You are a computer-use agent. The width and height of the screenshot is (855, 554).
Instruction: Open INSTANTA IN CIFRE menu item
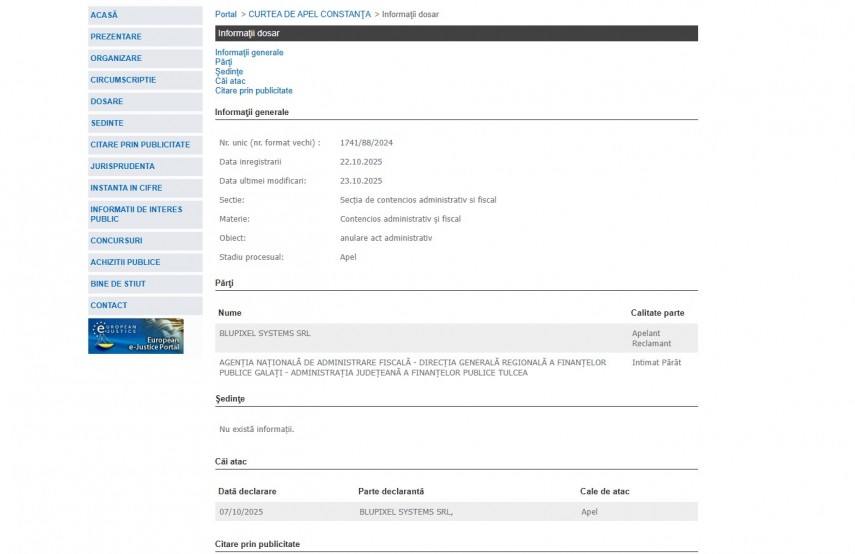point(126,188)
